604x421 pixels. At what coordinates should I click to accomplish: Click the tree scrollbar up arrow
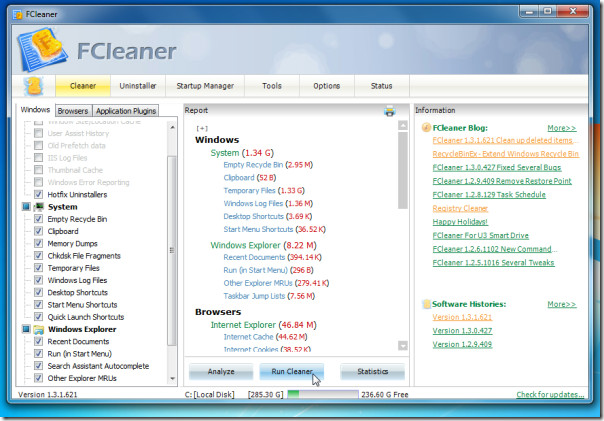point(172,127)
